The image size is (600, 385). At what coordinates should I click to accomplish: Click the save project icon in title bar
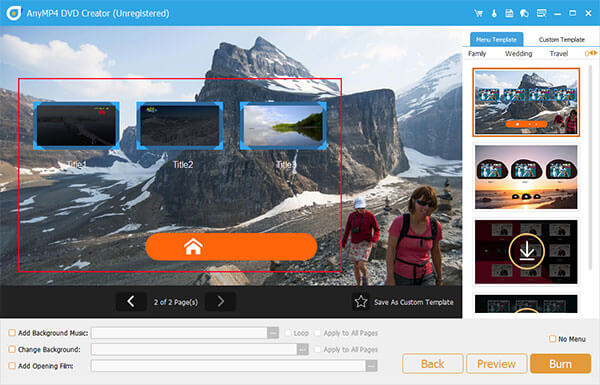coord(509,13)
